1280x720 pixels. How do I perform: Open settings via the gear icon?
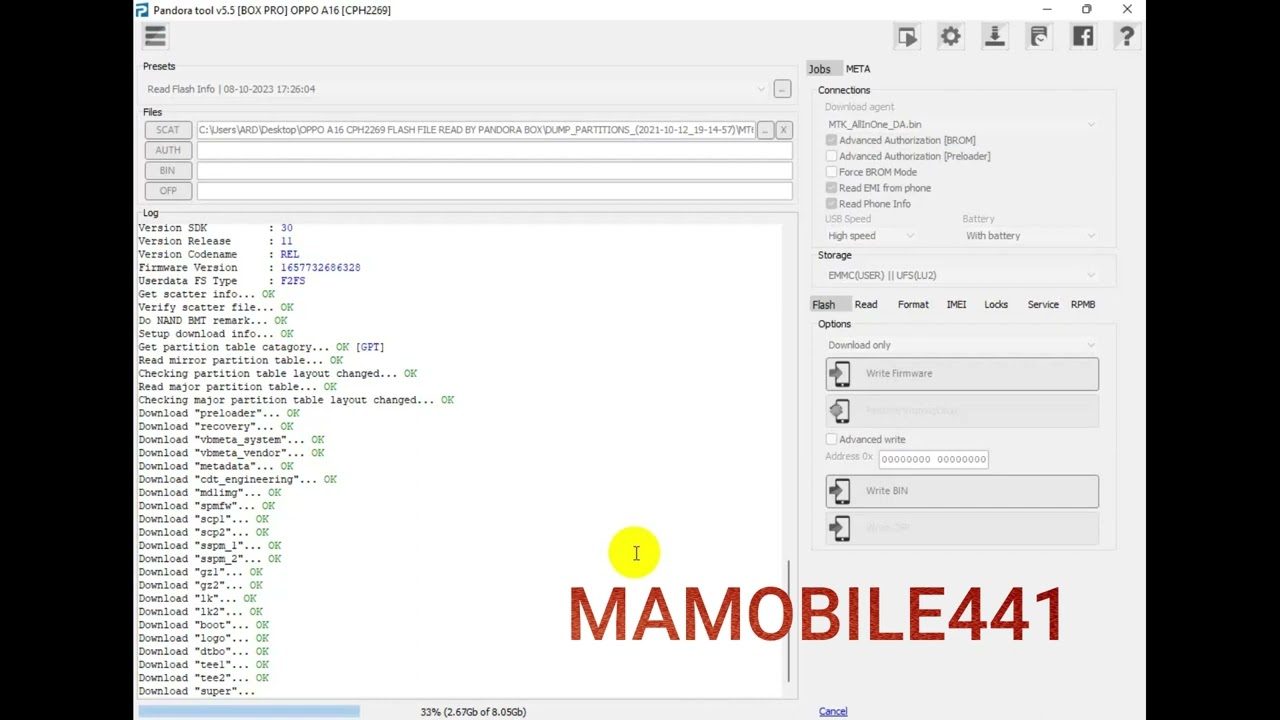pos(950,37)
